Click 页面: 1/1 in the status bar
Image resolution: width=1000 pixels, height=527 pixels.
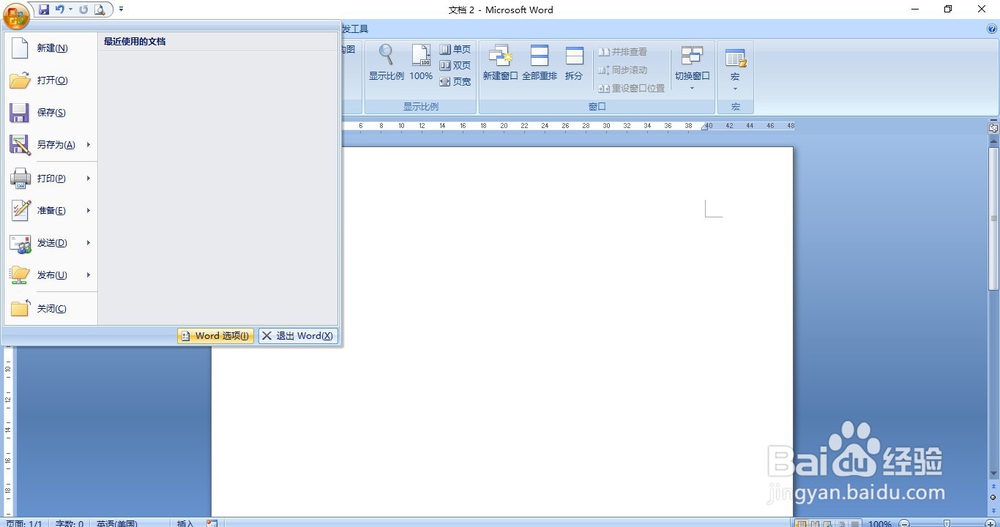24,523
